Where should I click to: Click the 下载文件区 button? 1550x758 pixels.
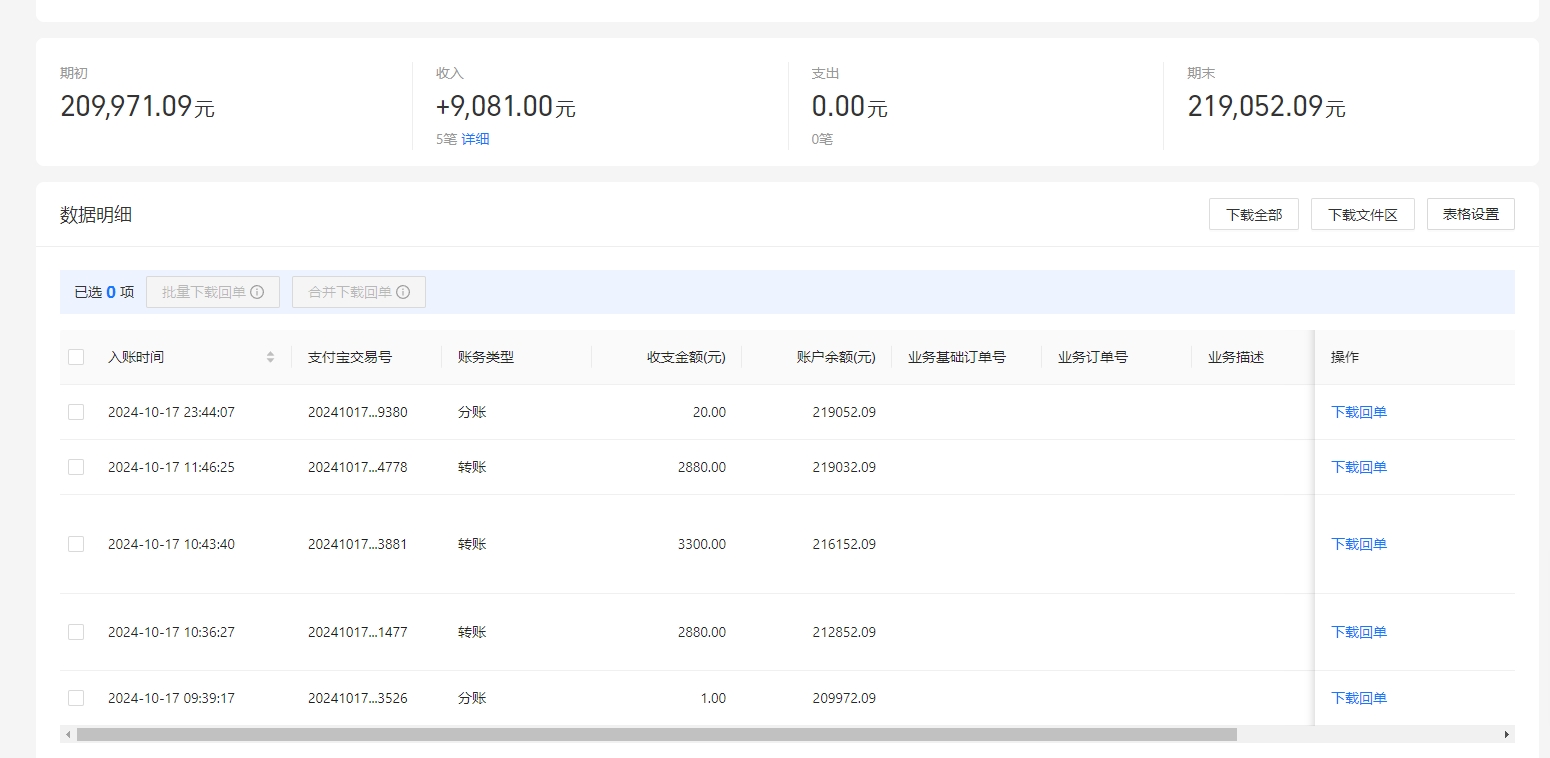point(1362,213)
